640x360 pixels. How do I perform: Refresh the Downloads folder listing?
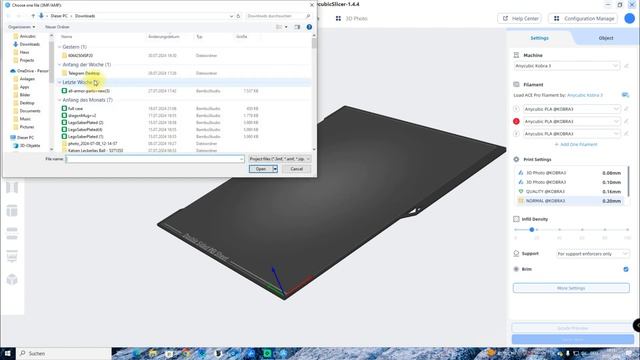[238, 16]
